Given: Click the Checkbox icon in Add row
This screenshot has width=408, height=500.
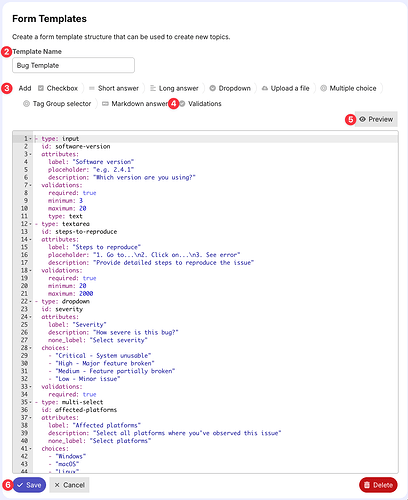Looking at the screenshot, I should [x=41, y=88].
